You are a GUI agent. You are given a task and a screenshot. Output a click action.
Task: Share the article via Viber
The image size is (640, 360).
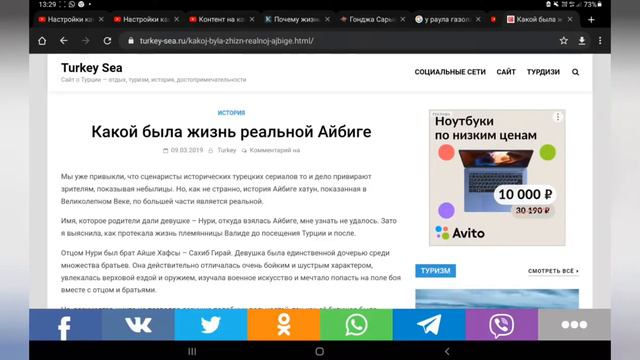(502, 325)
